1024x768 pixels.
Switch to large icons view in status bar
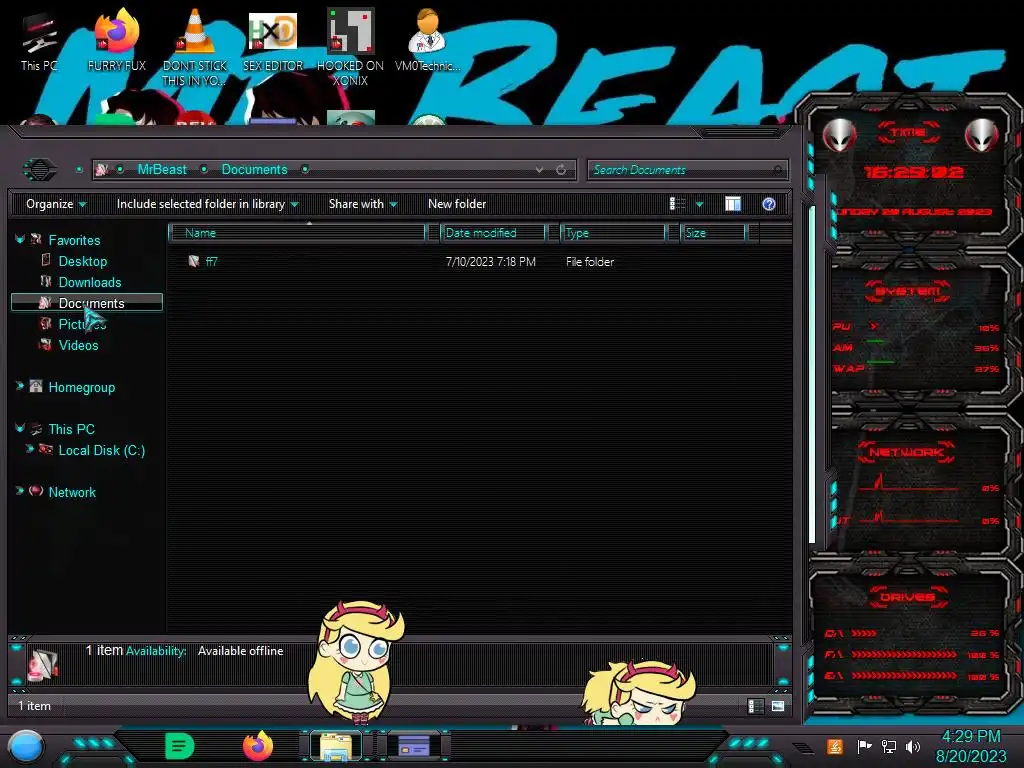point(778,706)
